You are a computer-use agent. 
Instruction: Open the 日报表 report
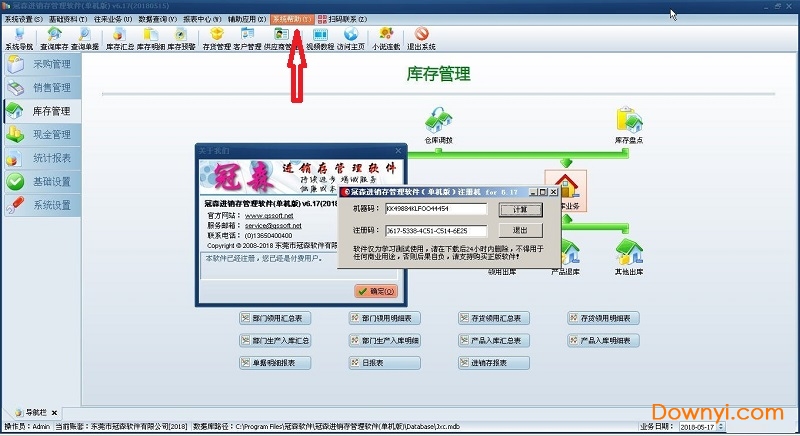click(385, 363)
